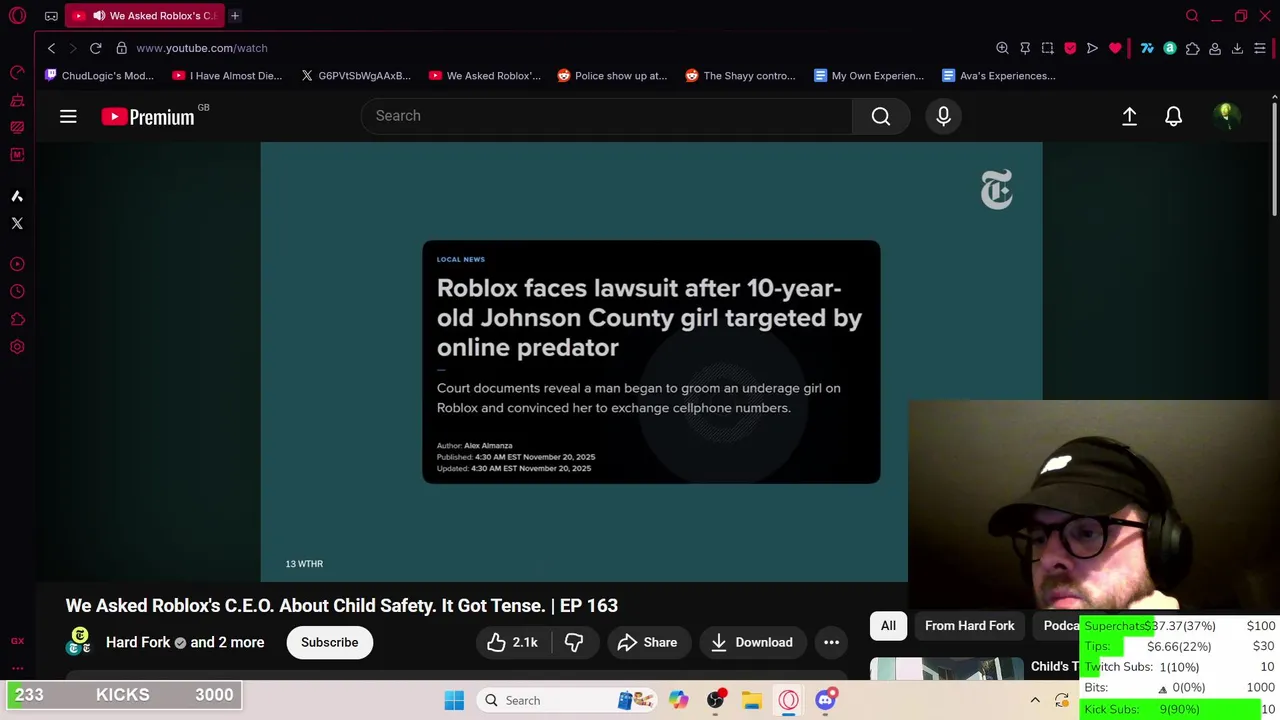View site security lock info

[121, 48]
